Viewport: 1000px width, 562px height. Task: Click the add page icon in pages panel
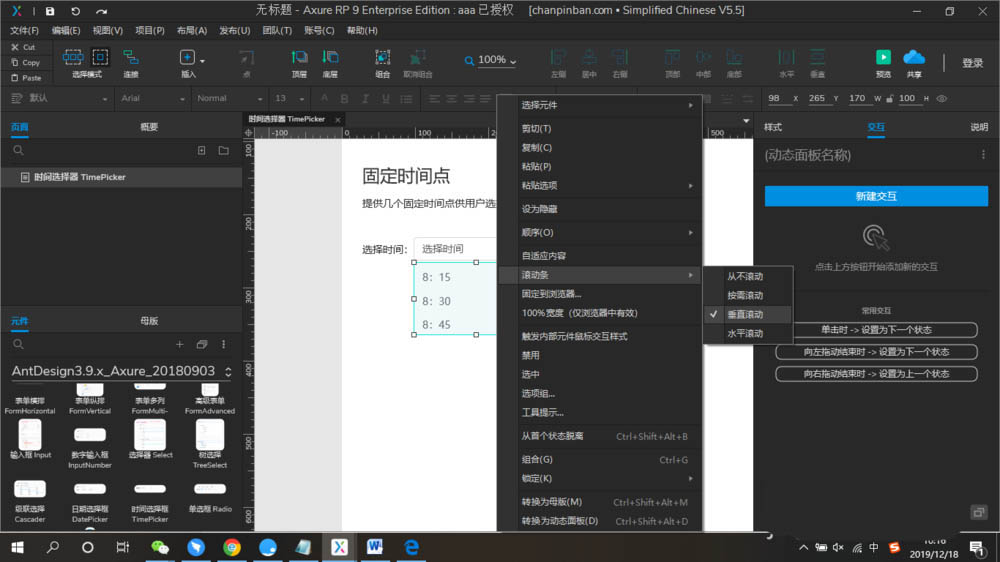click(202, 151)
